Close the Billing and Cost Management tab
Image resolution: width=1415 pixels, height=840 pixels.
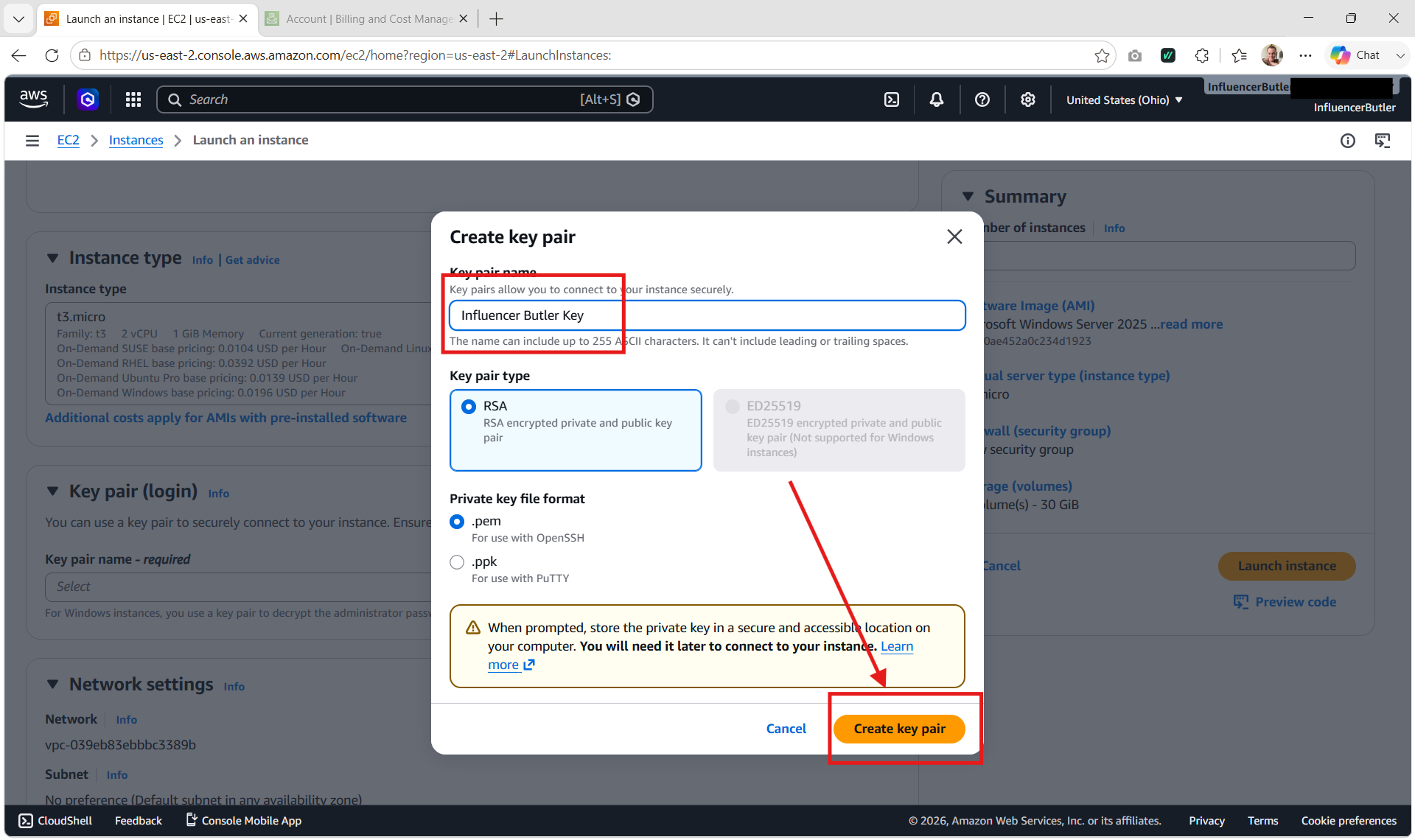click(x=464, y=19)
